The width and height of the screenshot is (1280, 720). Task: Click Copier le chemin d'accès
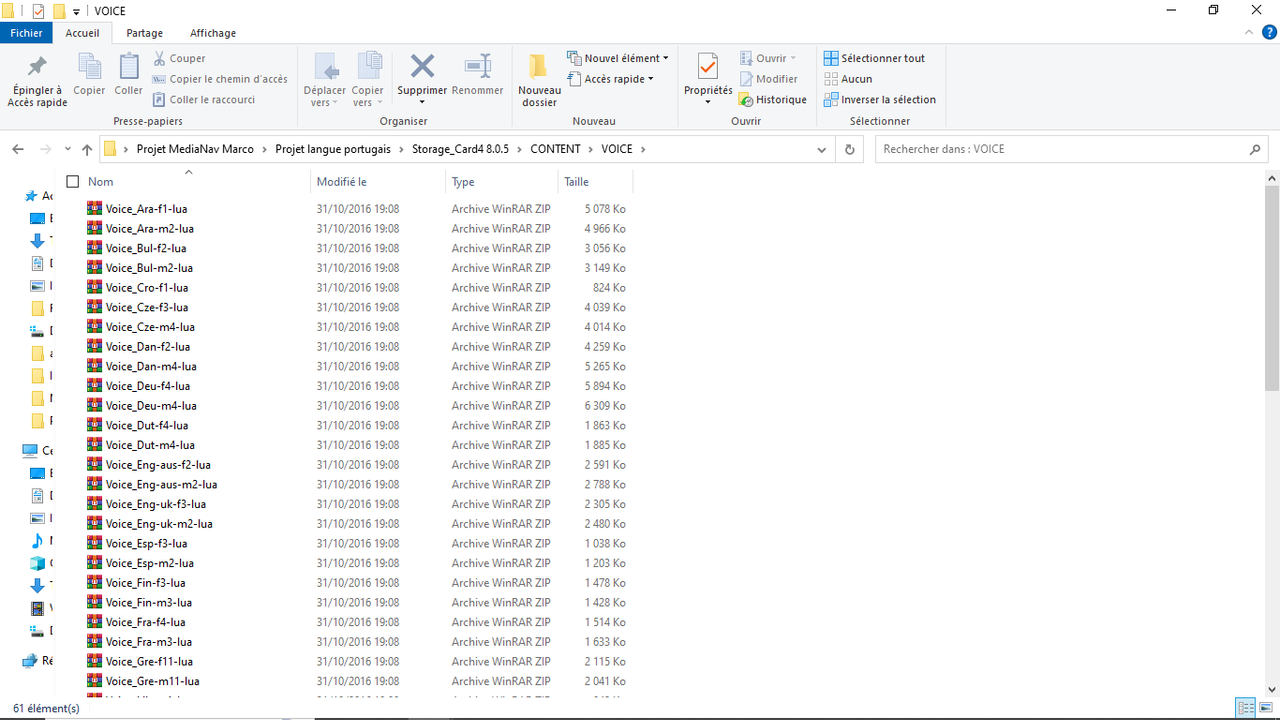coord(220,79)
